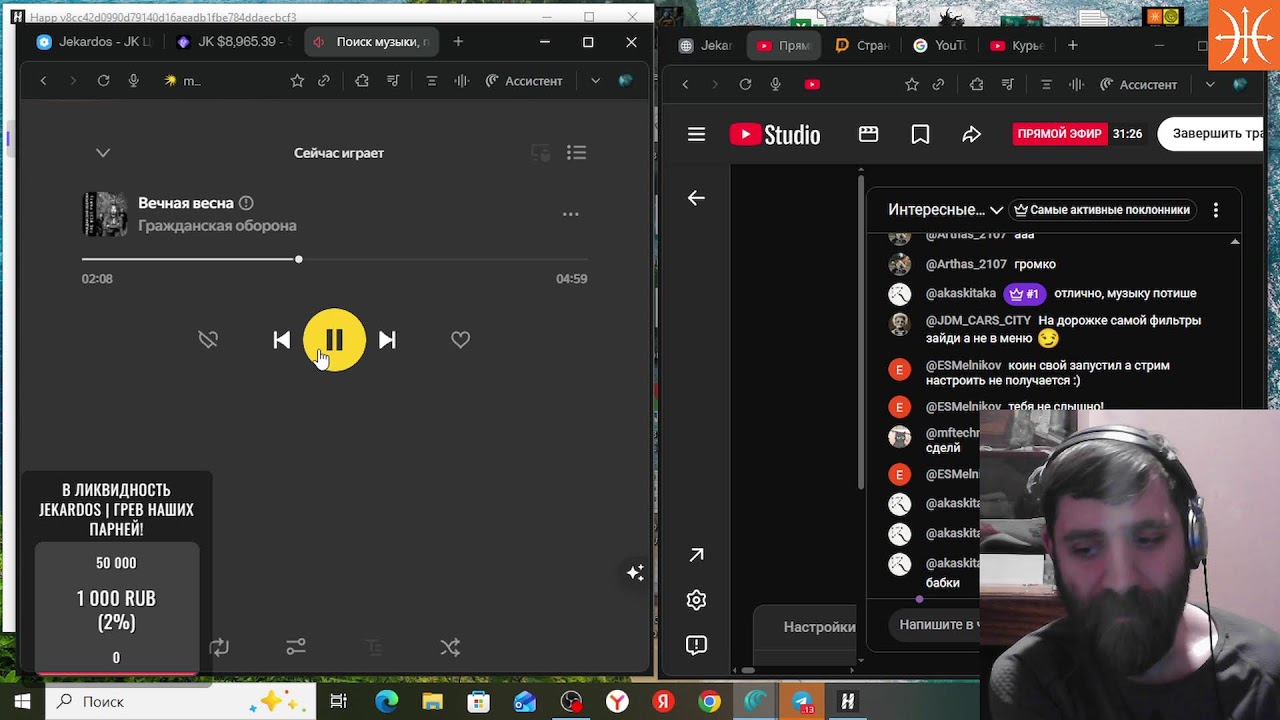Switch to the Стран tab
Screen dimensions: 1280x720
click(x=863, y=45)
